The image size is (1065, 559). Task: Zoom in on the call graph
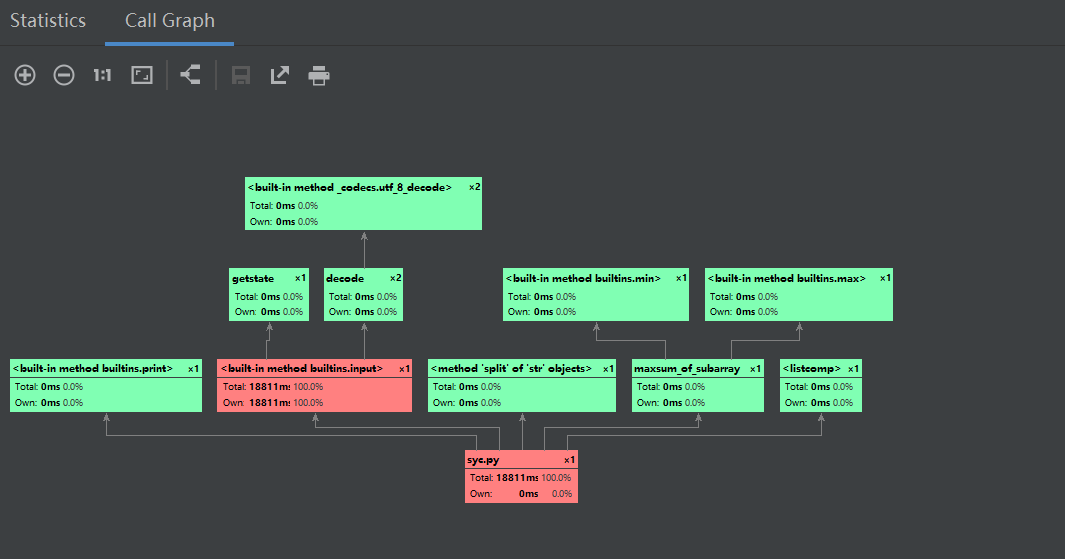25,75
